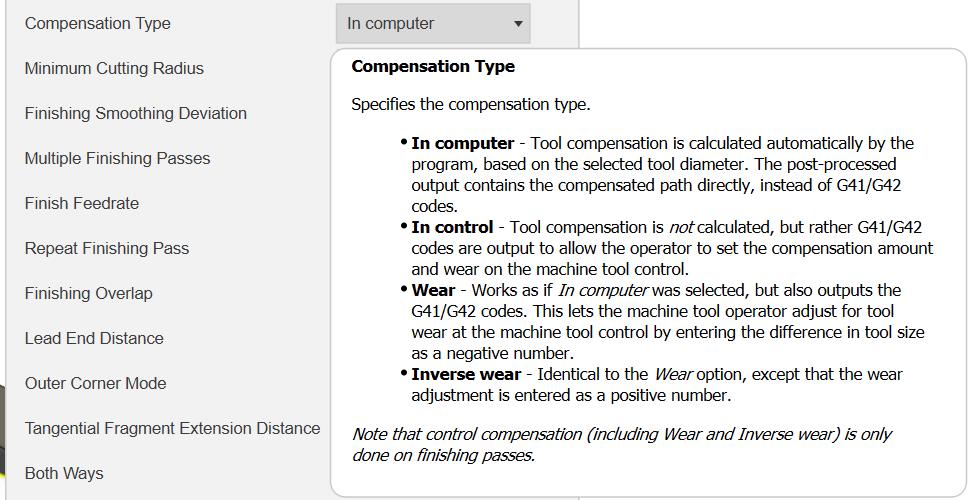Select the Minimum Cutting Radius parameter row

114,68
